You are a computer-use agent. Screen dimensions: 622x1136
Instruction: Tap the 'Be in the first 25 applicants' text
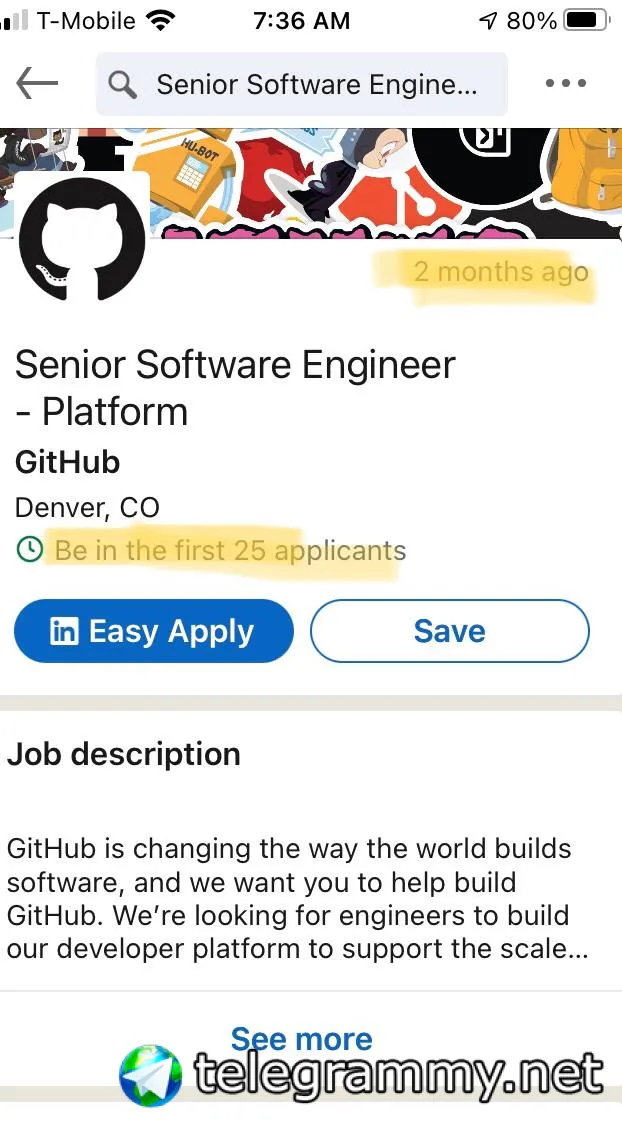tap(230, 551)
